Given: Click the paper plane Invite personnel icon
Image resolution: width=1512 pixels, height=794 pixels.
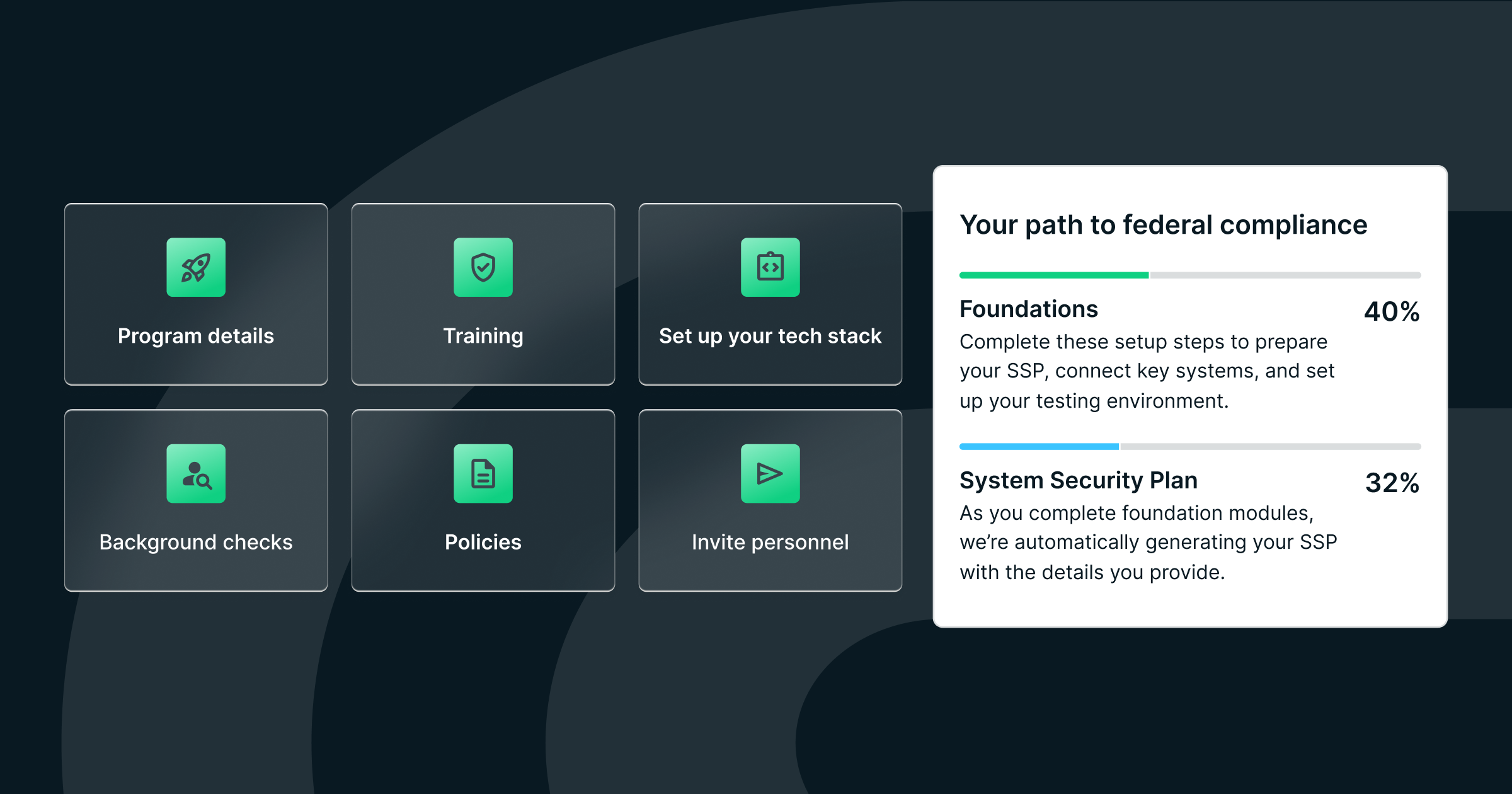Looking at the screenshot, I should pyautogui.click(x=770, y=473).
